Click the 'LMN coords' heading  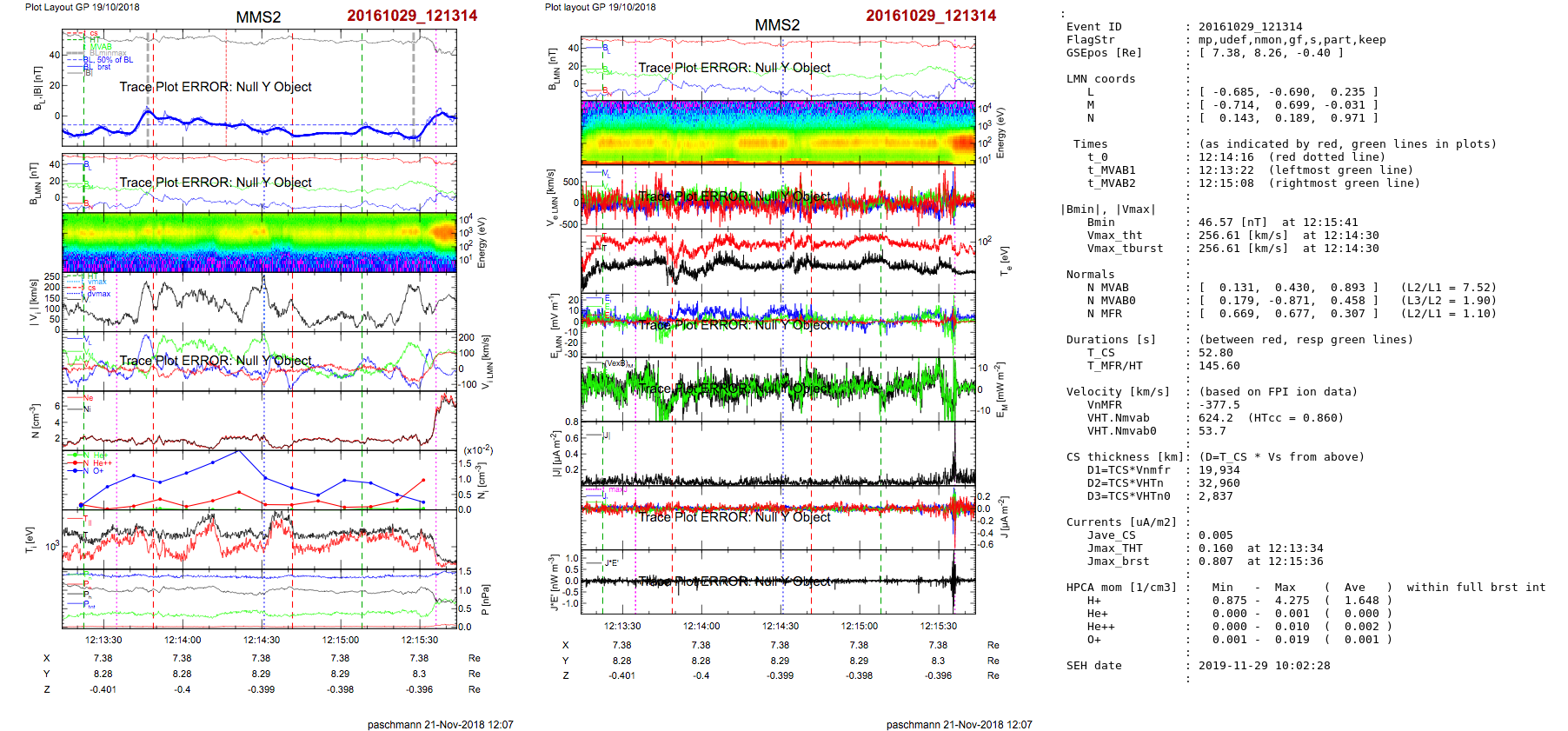(1100, 79)
